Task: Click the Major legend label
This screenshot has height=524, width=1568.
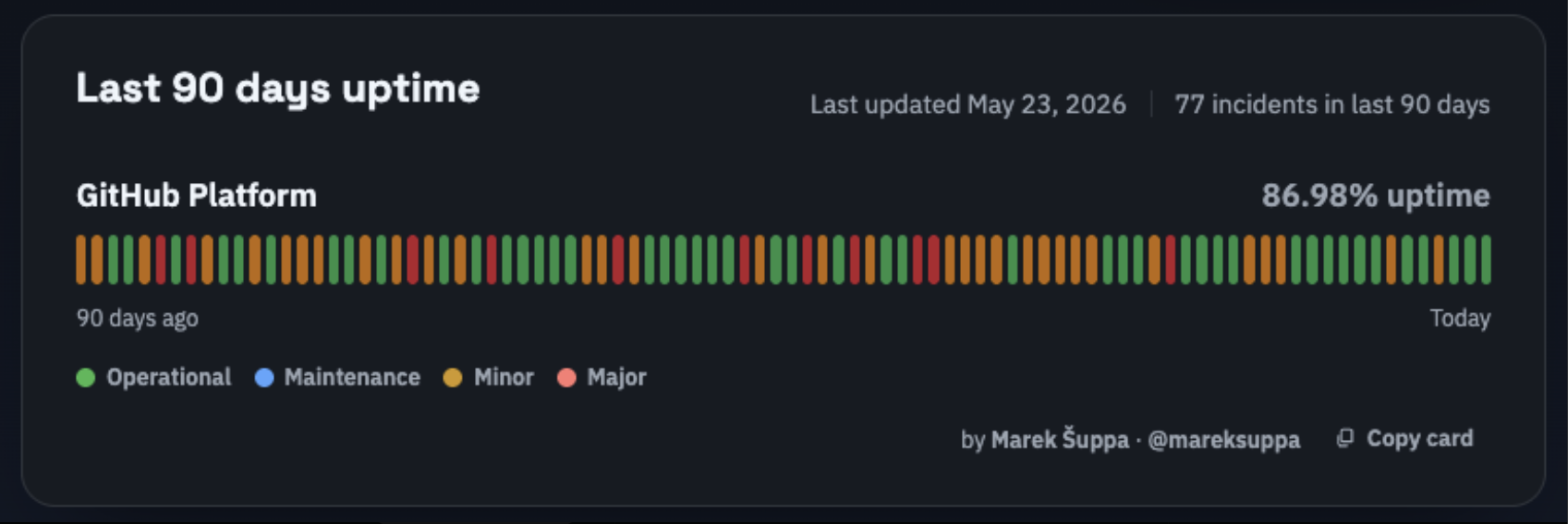Action: click(x=617, y=377)
